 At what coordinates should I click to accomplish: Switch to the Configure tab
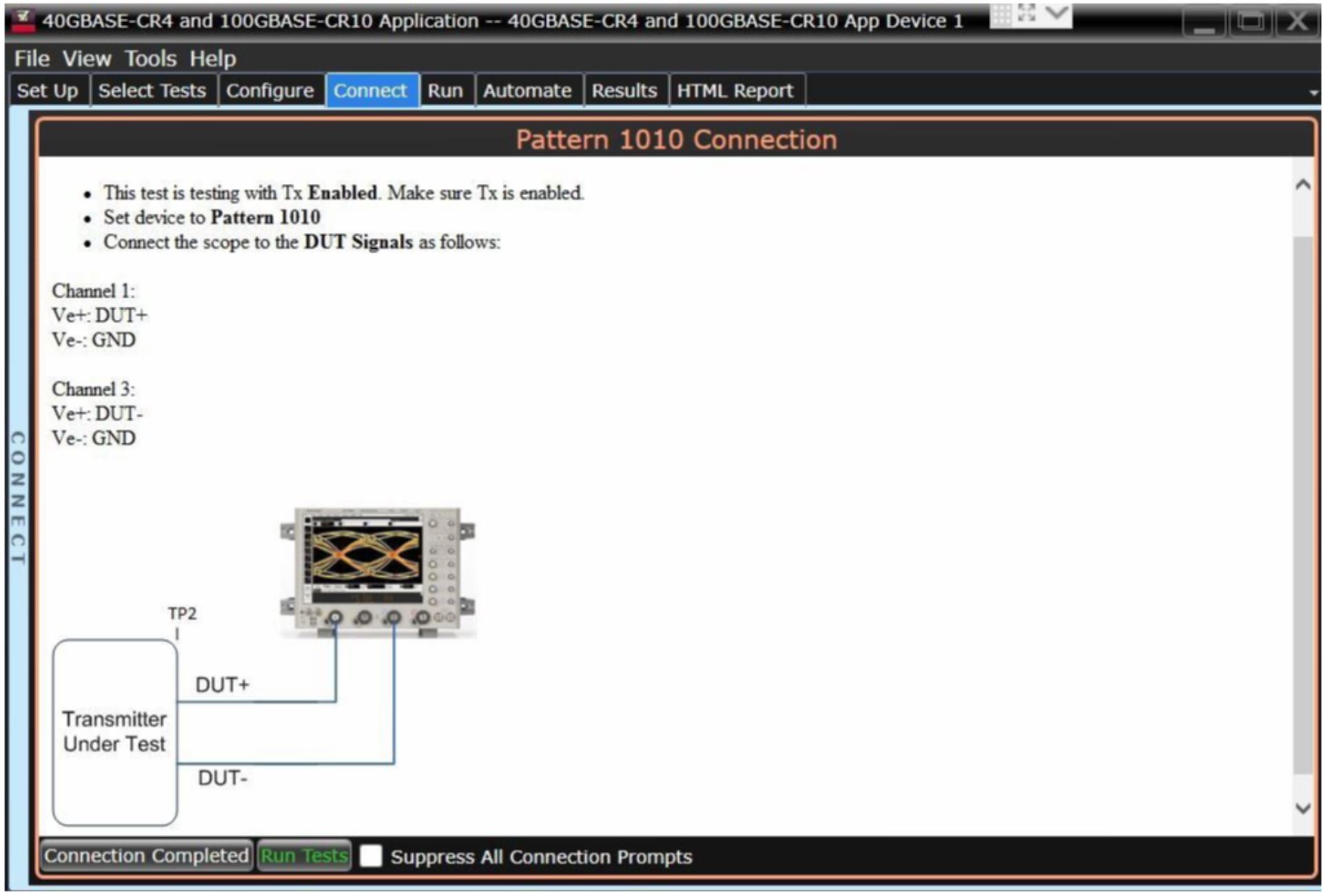[x=270, y=90]
